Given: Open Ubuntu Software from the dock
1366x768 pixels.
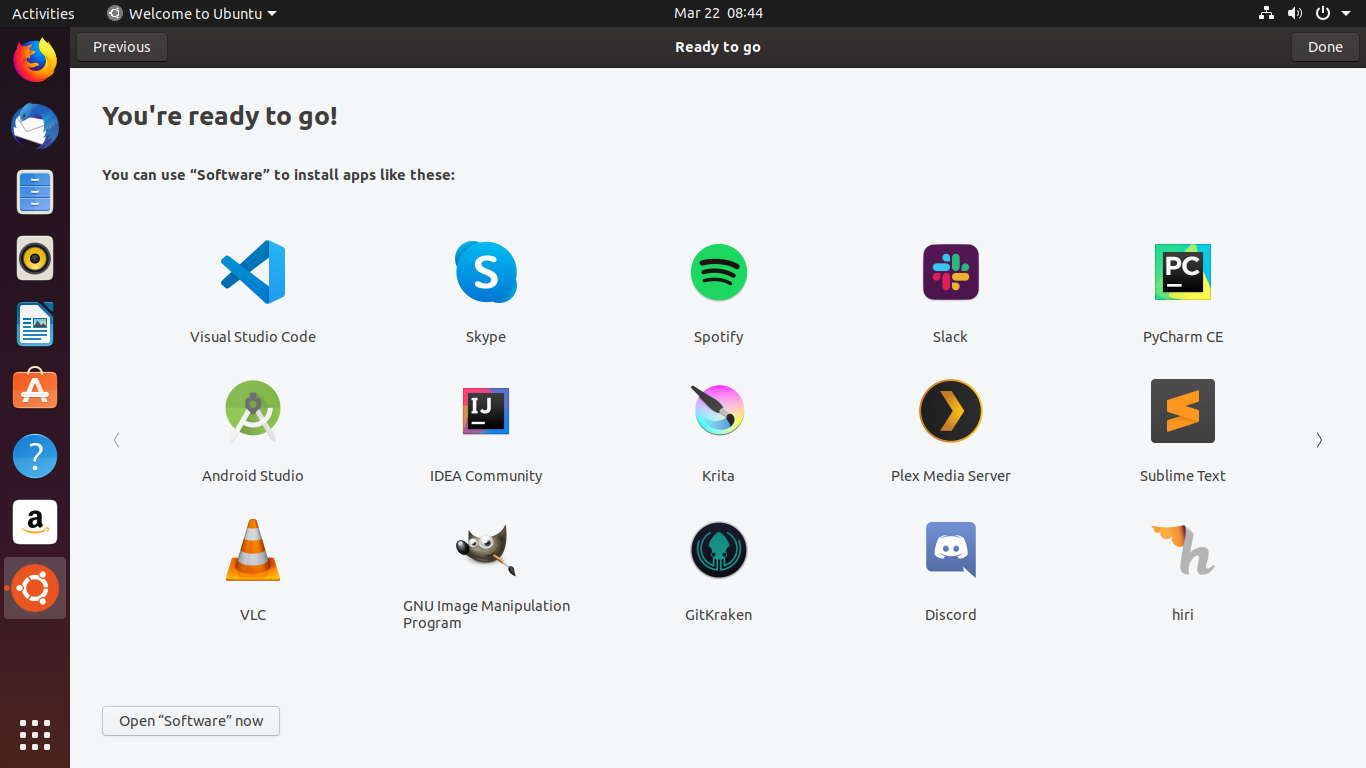Looking at the screenshot, I should tap(35, 390).
